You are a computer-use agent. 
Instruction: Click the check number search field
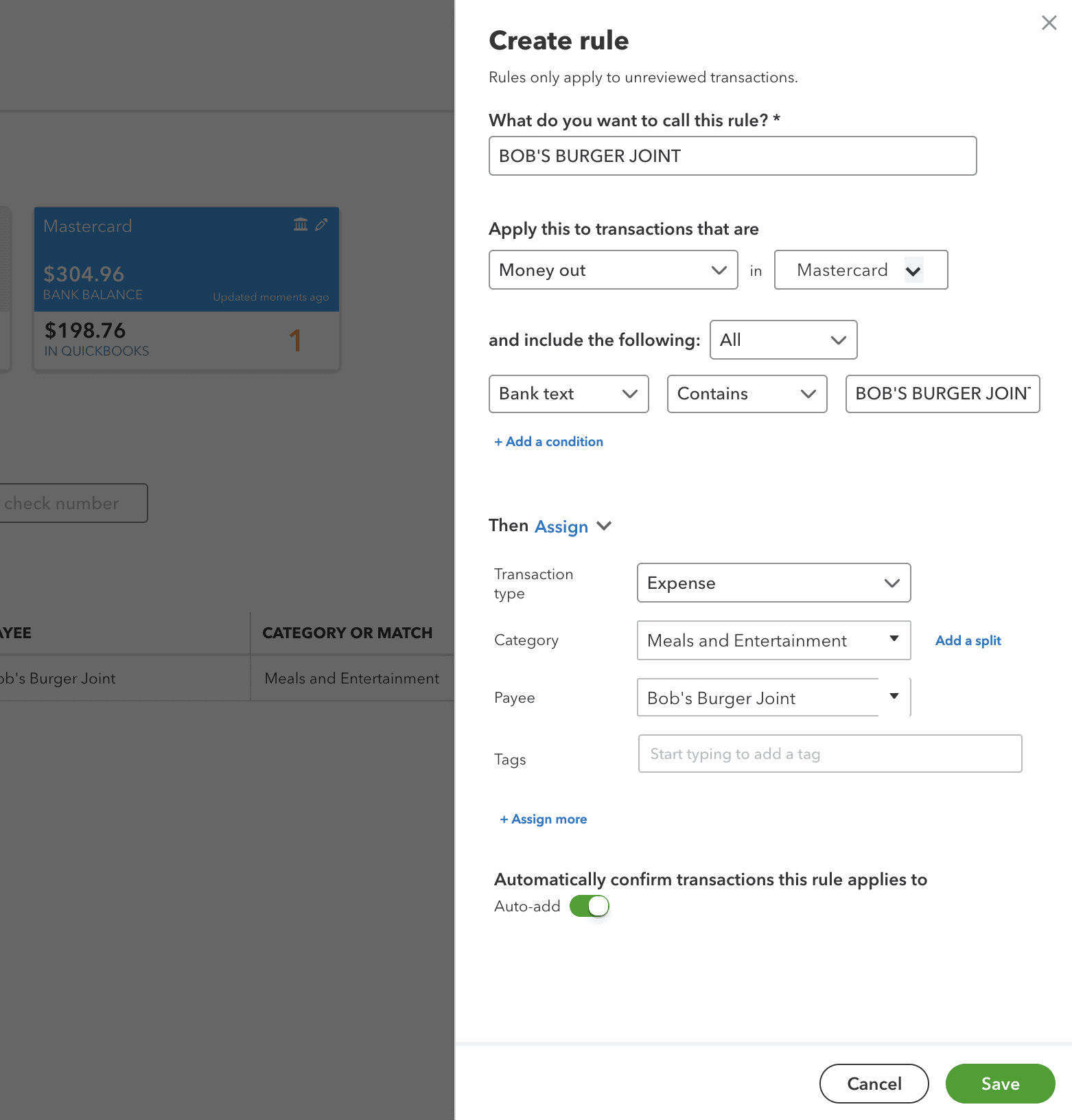point(73,503)
